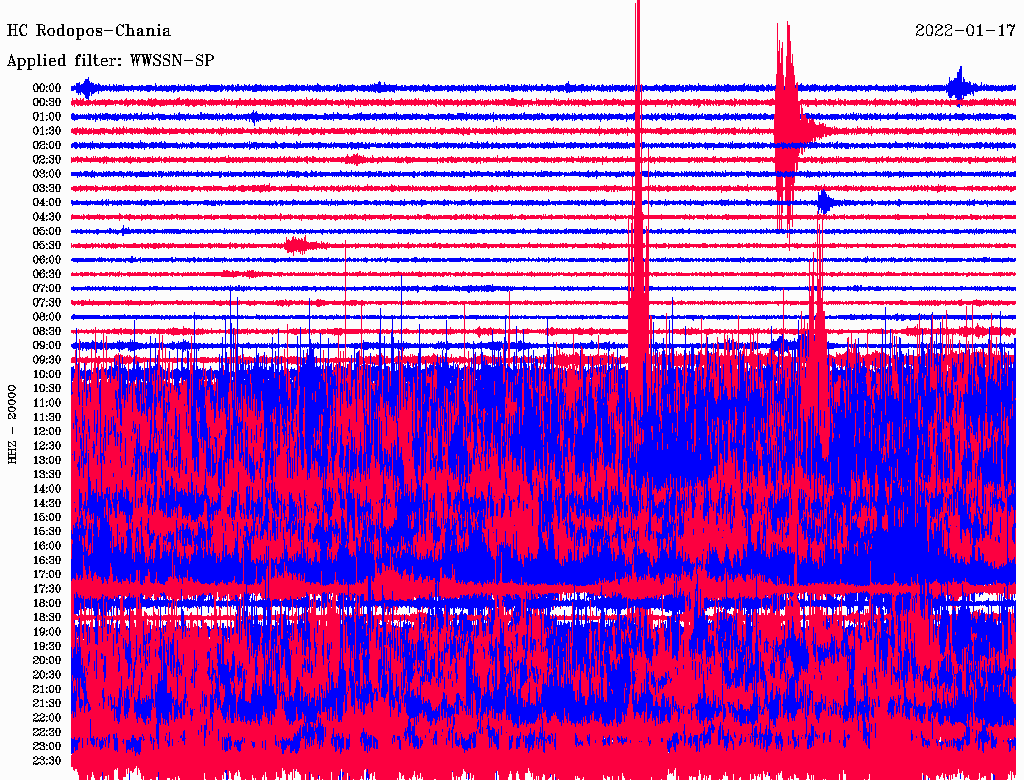Click the vertical HHZ - 20000 axis label

pyautogui.click(x=13, y=422)
